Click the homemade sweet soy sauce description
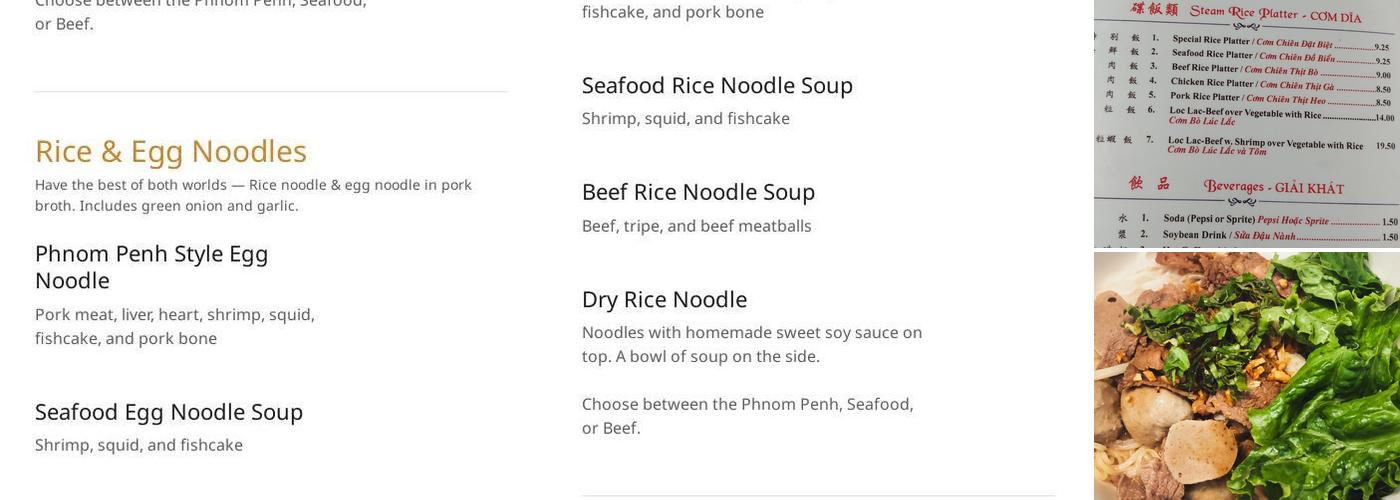 coord(752,344)
